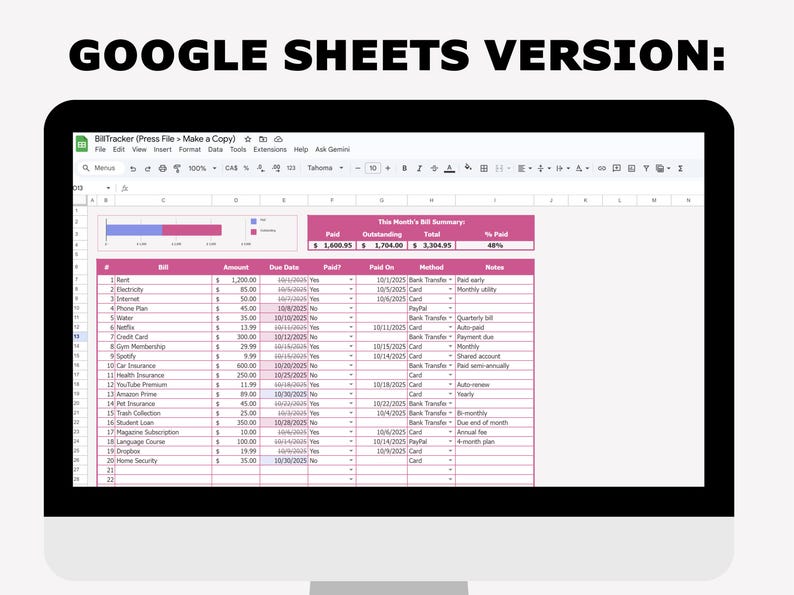Viewport: 794px width, 595px height.
Task: Click the Due Date column heading
Action: point(284,267)
